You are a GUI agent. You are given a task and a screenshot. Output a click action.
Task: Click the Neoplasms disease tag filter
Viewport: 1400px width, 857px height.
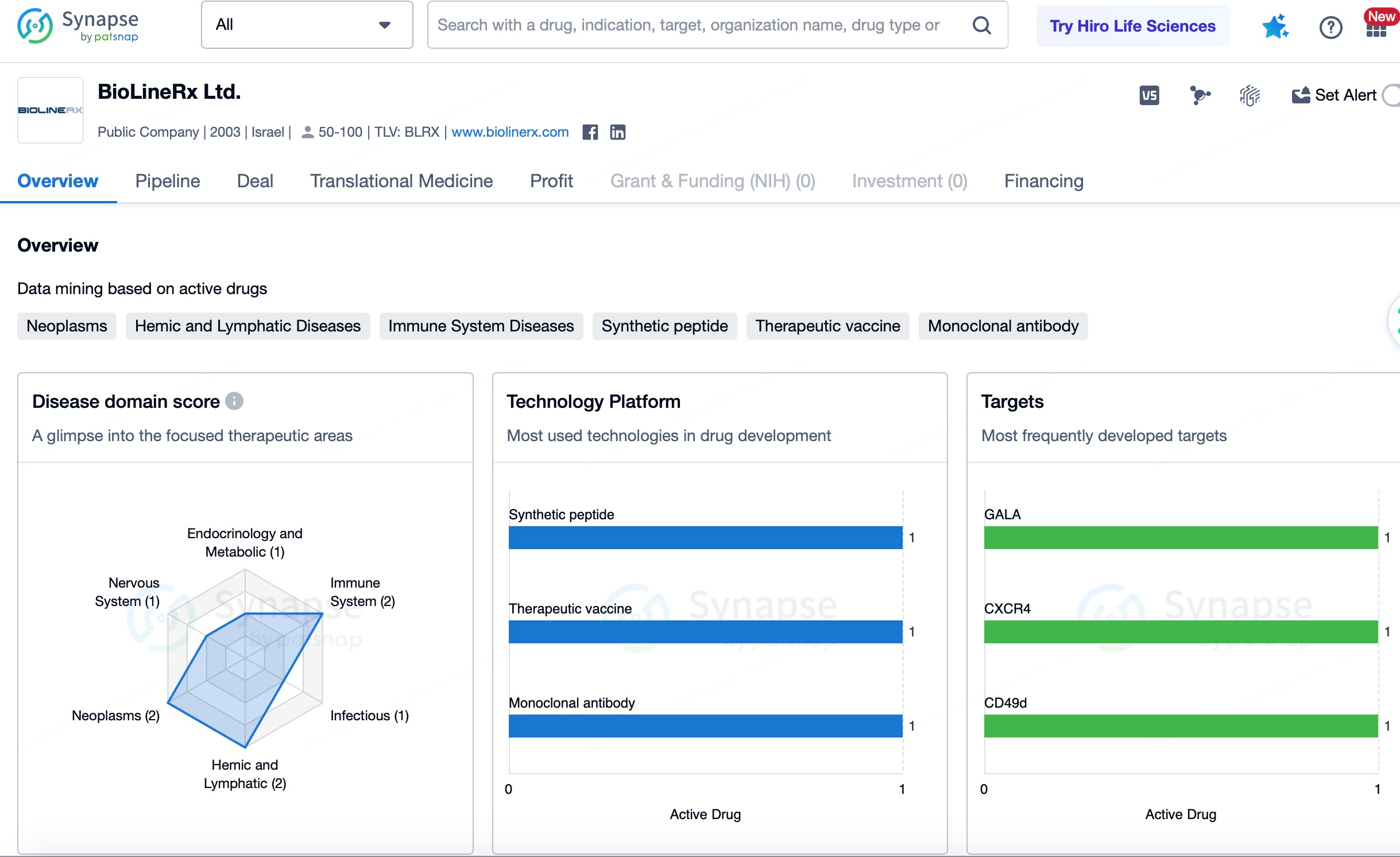tap(67, 326)
